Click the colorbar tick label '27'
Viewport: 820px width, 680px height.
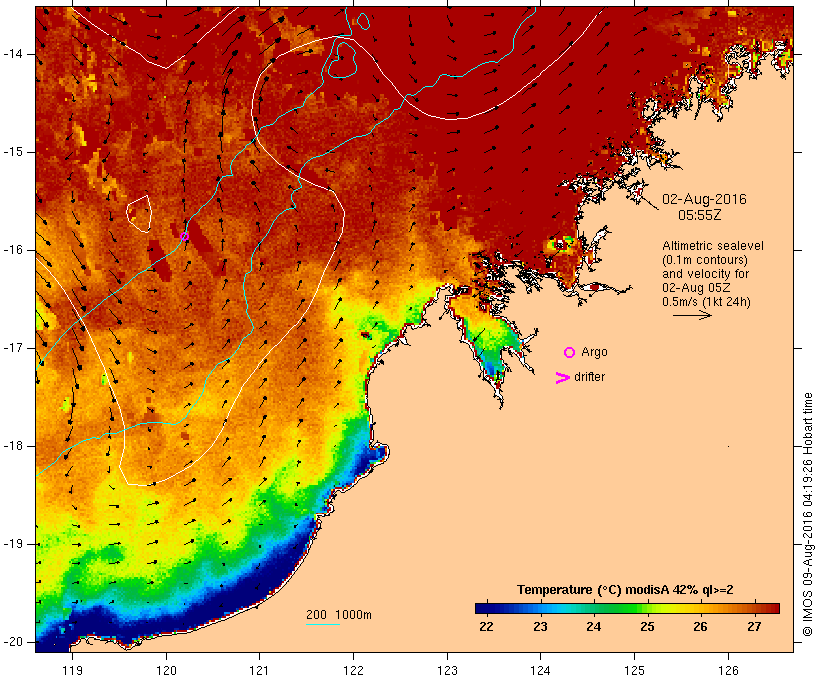pos(754,627)
